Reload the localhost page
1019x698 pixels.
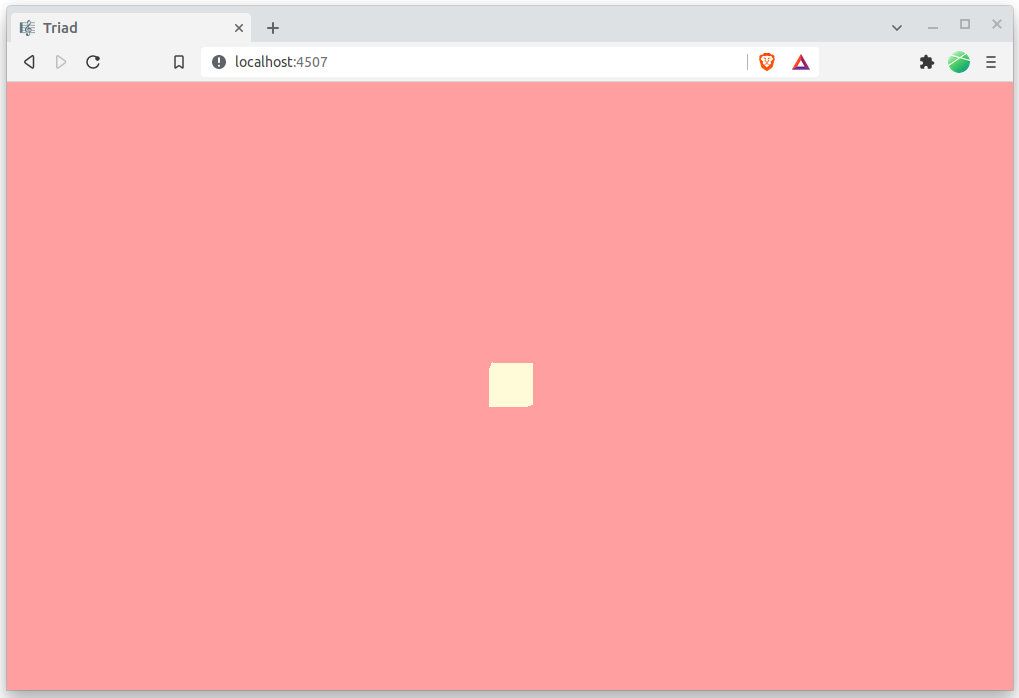pyautogui.click(x=93, y=62)
